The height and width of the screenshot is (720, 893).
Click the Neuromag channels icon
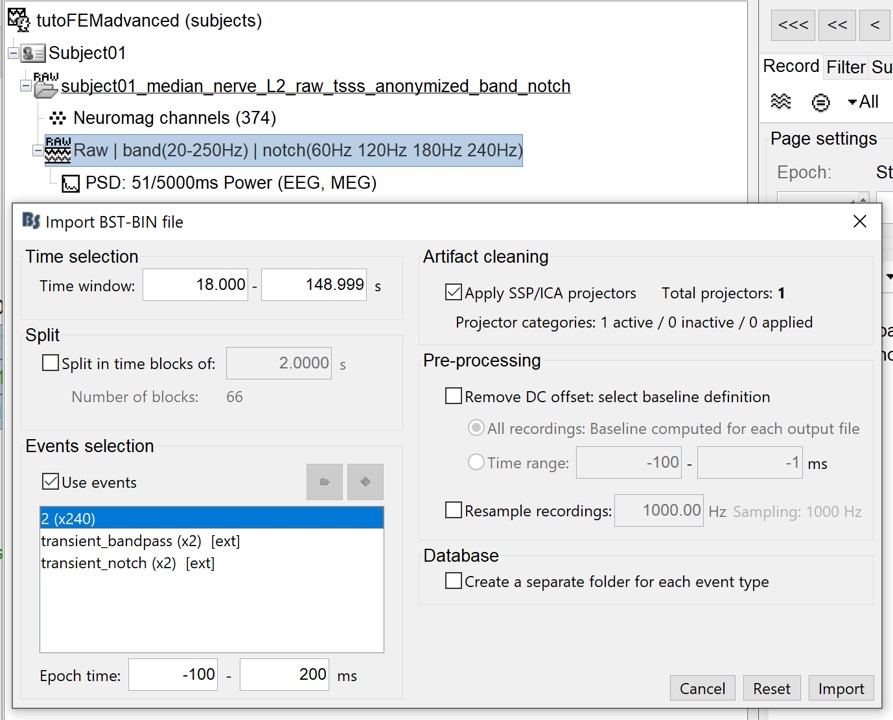pyautogui.click(x=58, y=118)
